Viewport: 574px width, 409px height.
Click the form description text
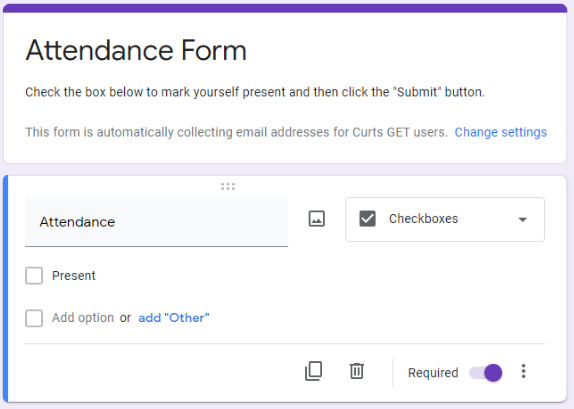255,92
